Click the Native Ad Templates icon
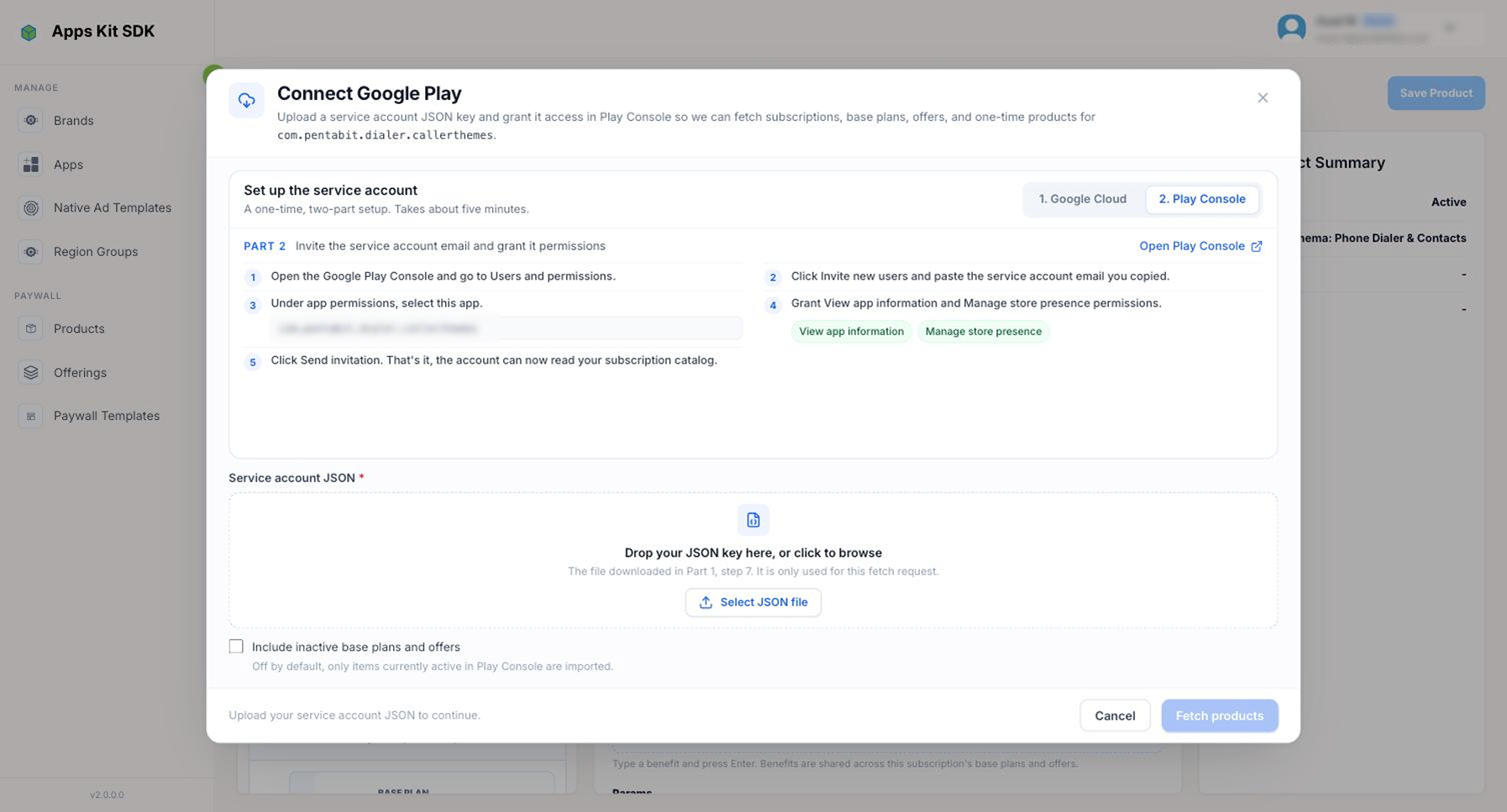 pos(31,207)
